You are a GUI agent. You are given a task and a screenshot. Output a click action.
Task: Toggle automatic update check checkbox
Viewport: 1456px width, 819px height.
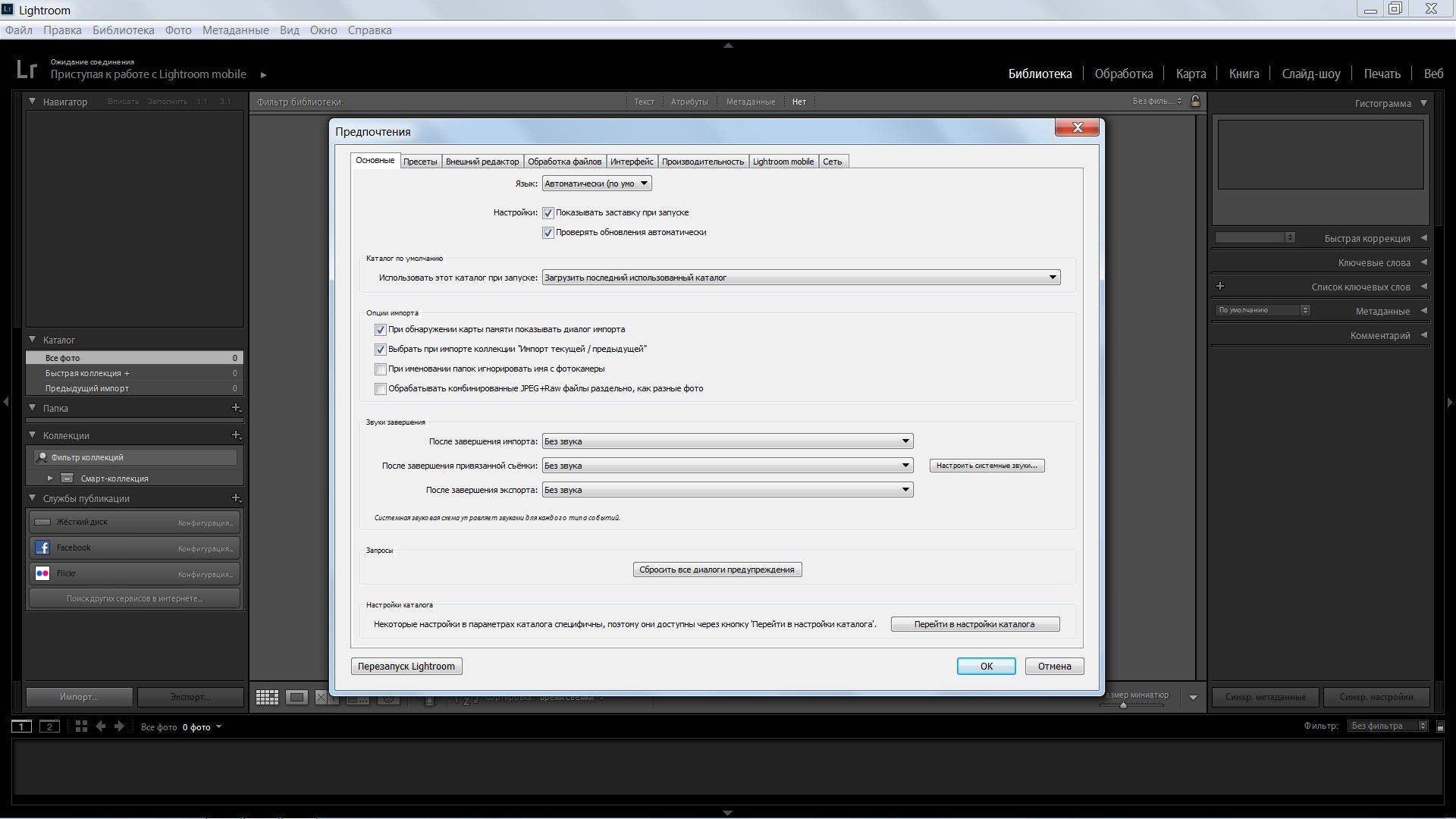point(548,233)
